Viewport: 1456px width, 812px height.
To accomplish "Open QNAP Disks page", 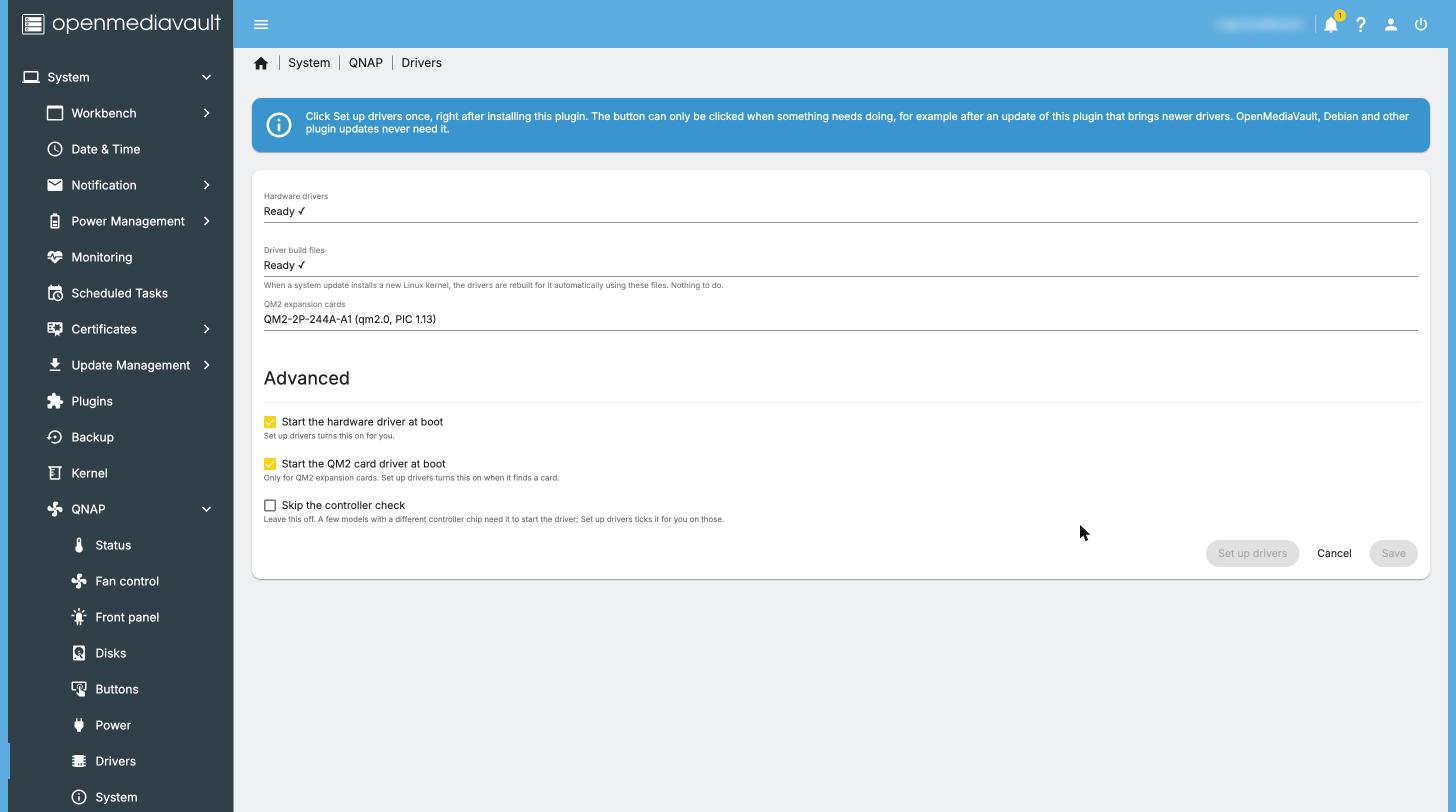I will tap(121, 653).
